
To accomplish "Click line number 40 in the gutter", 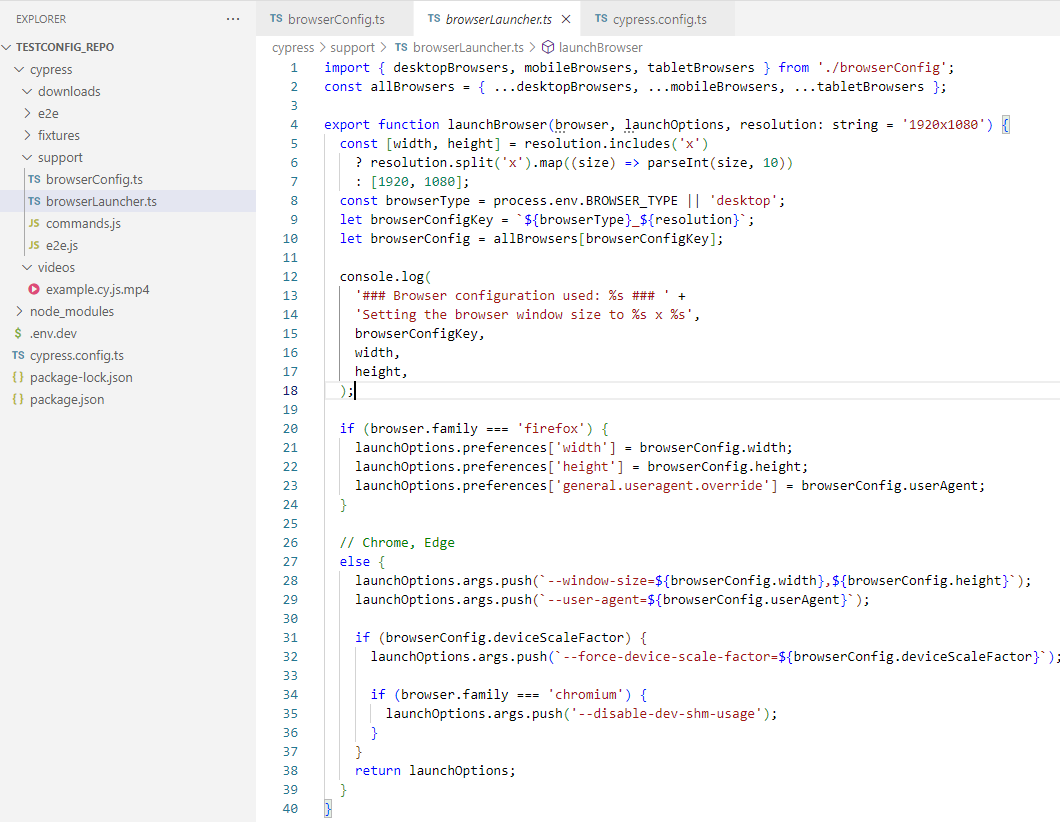I will click(290, 808).
